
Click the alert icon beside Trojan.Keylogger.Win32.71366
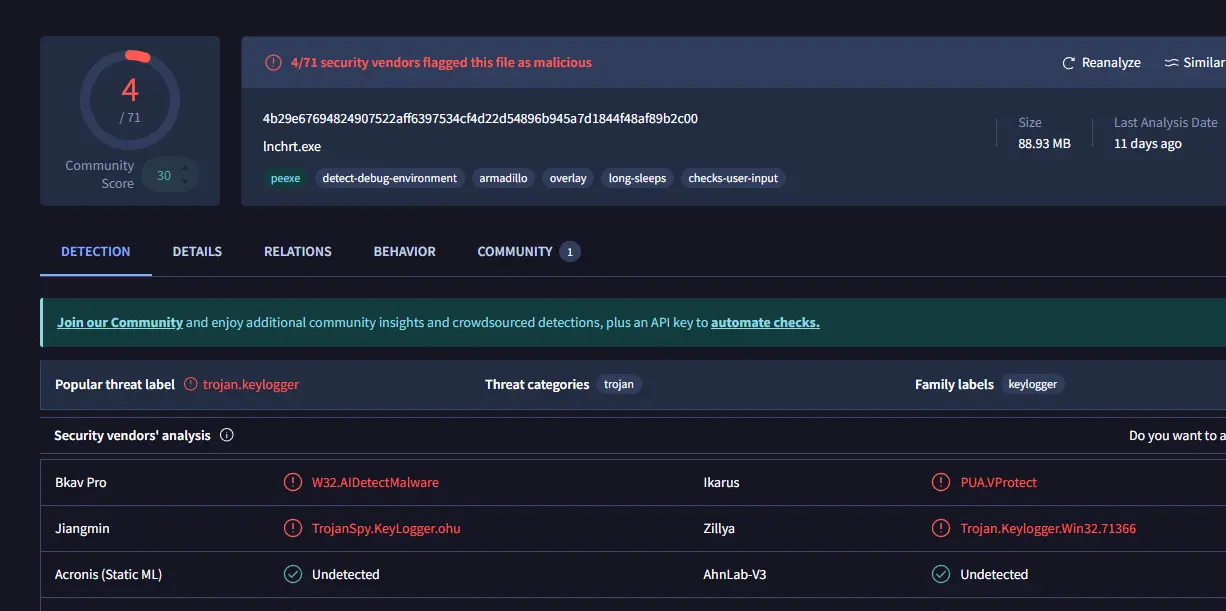(x=941, y=528)
